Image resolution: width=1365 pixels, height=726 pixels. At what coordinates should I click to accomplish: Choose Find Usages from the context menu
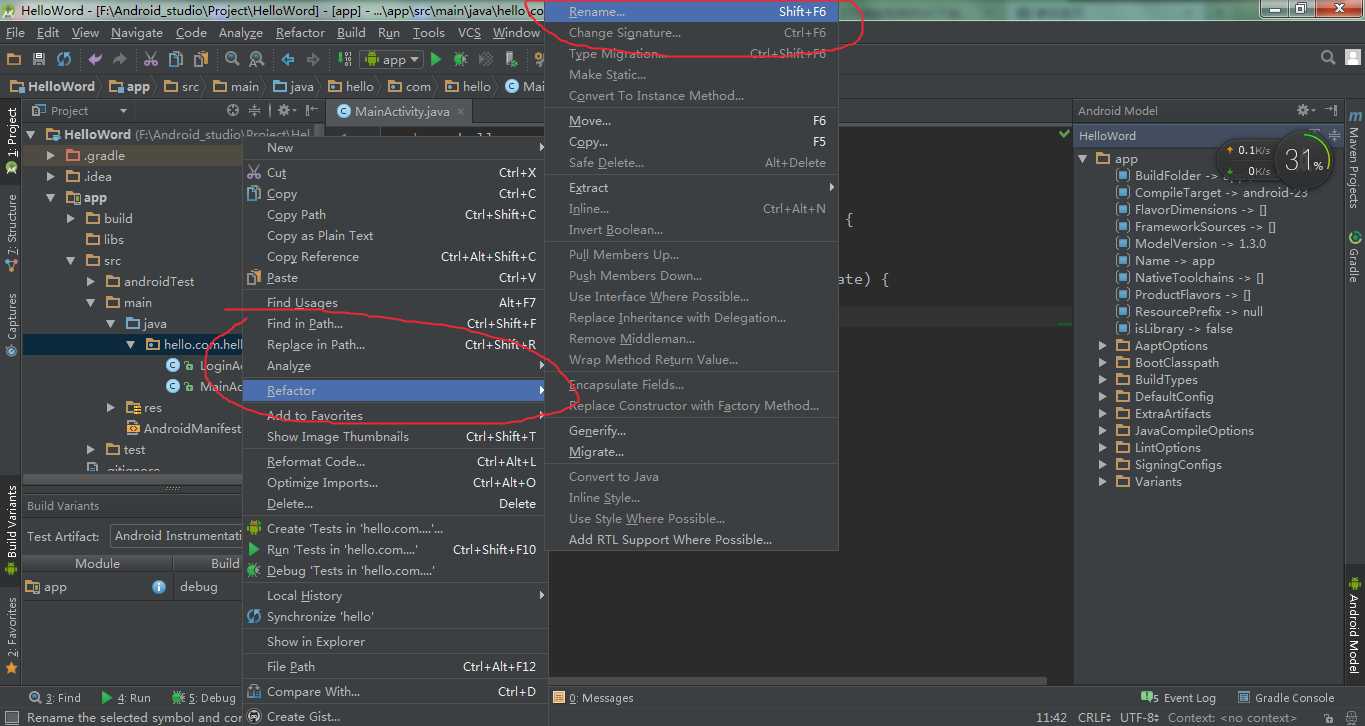[x=393, y=303]
